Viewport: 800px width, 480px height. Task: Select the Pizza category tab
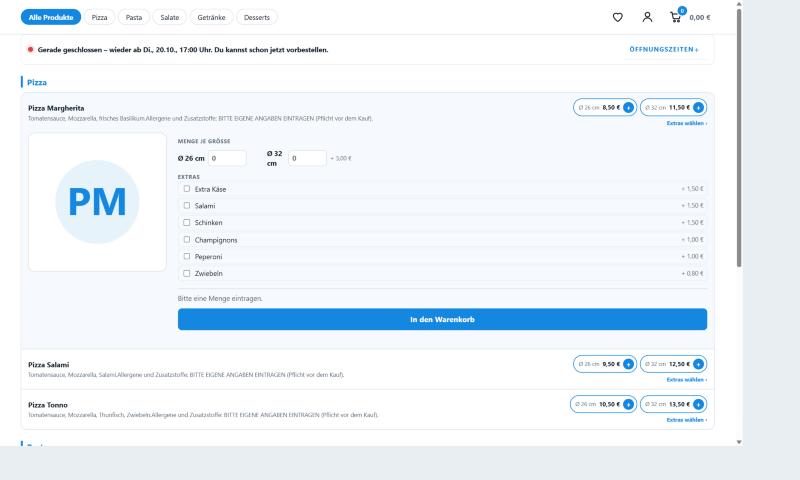[99, 17]
